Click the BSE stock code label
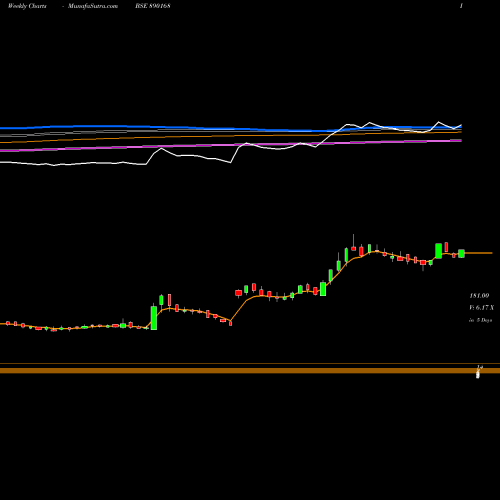The image size is (500, 500). [153, 6]
